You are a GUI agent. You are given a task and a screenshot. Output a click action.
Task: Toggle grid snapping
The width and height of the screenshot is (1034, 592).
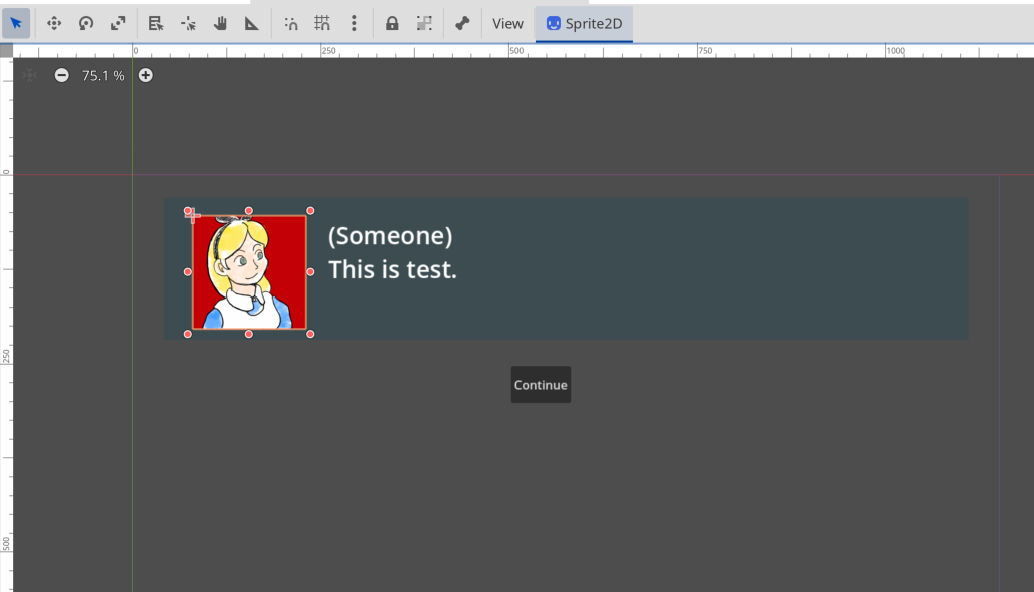(x=322, y=24)
